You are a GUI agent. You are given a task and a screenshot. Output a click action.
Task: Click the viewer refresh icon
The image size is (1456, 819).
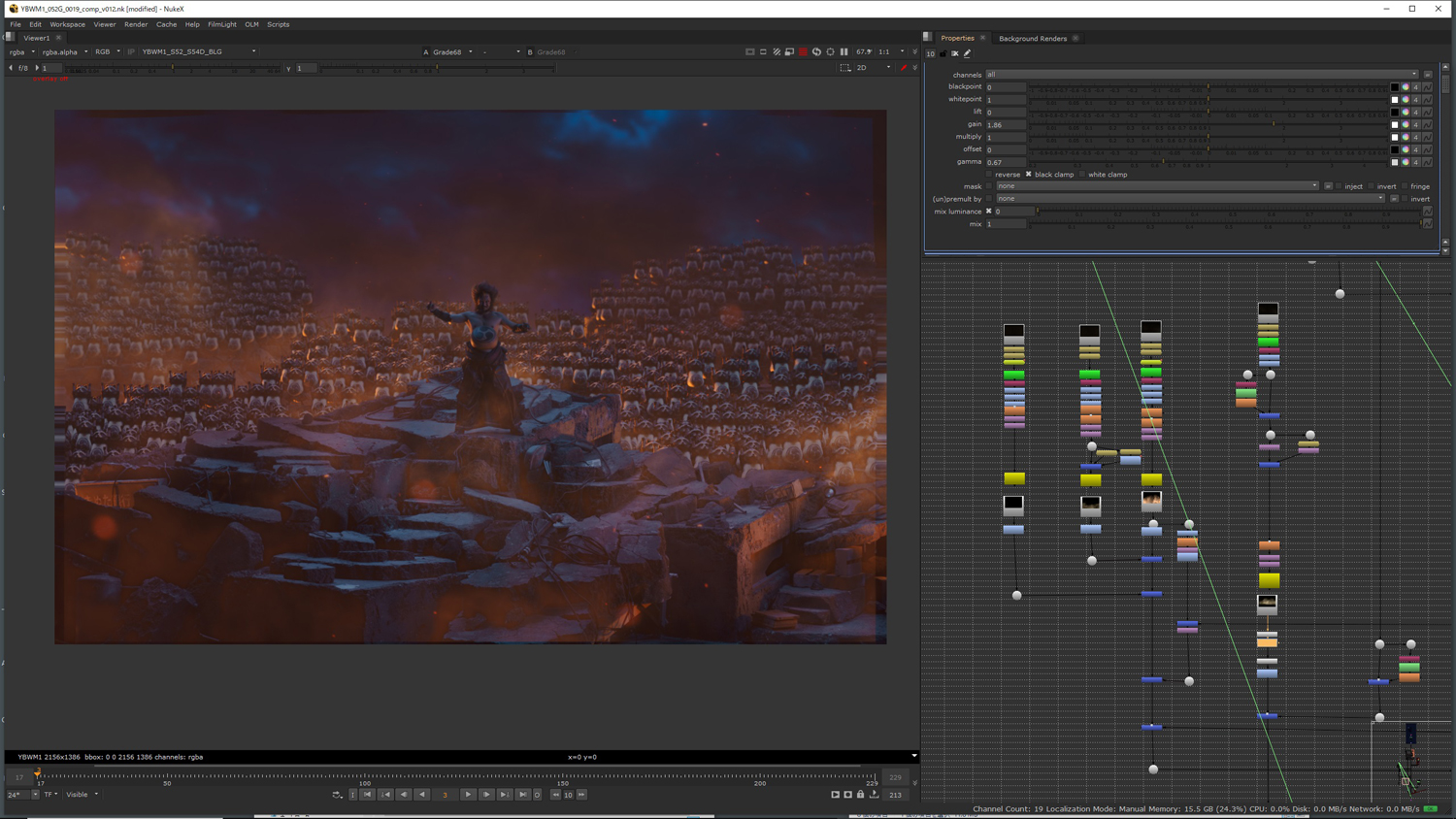816,52
